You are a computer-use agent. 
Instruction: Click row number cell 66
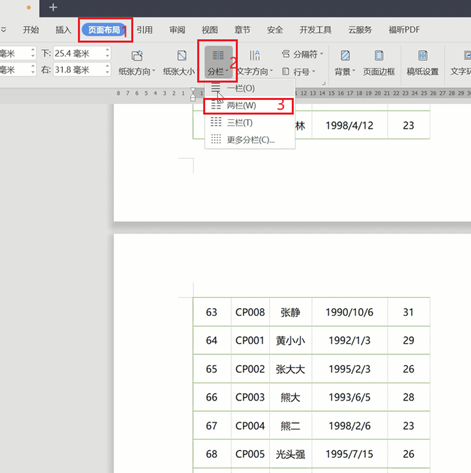click(x=212, y=397)
